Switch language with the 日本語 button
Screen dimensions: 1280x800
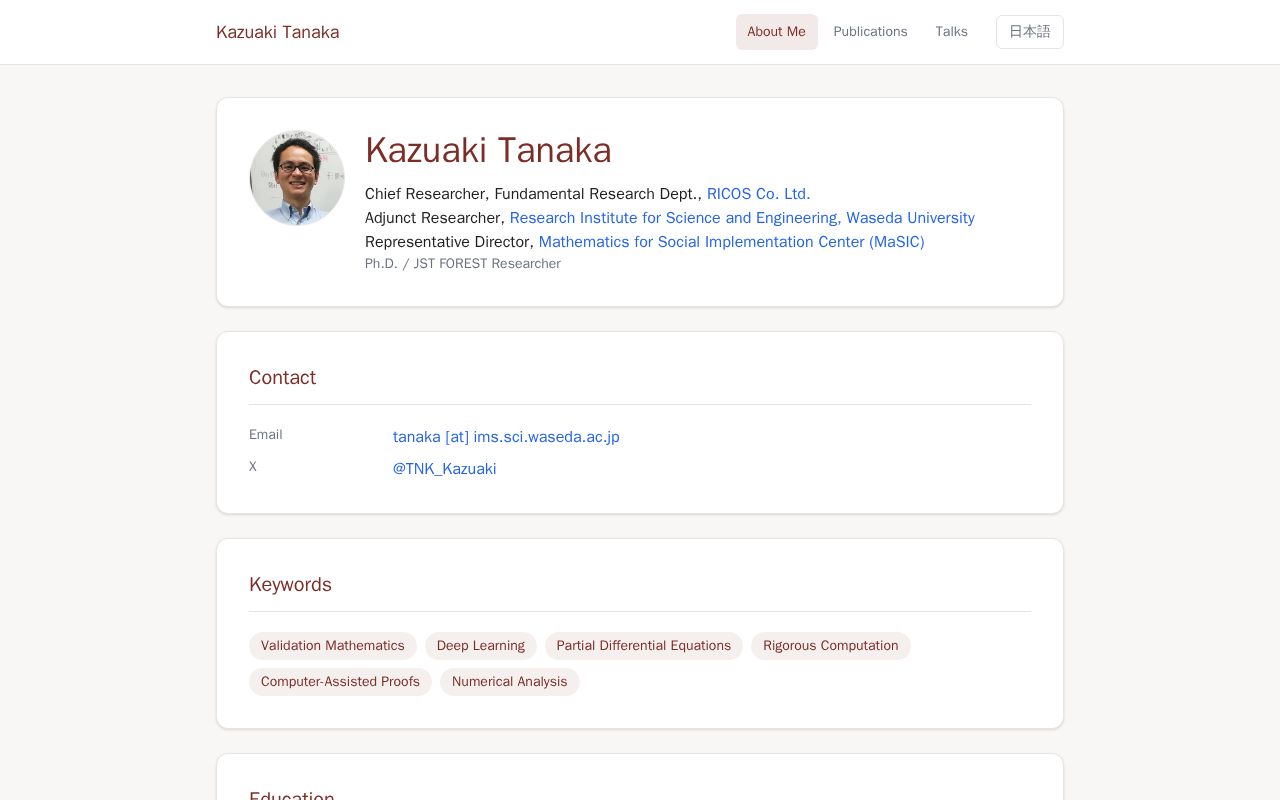click(1029, 32)
